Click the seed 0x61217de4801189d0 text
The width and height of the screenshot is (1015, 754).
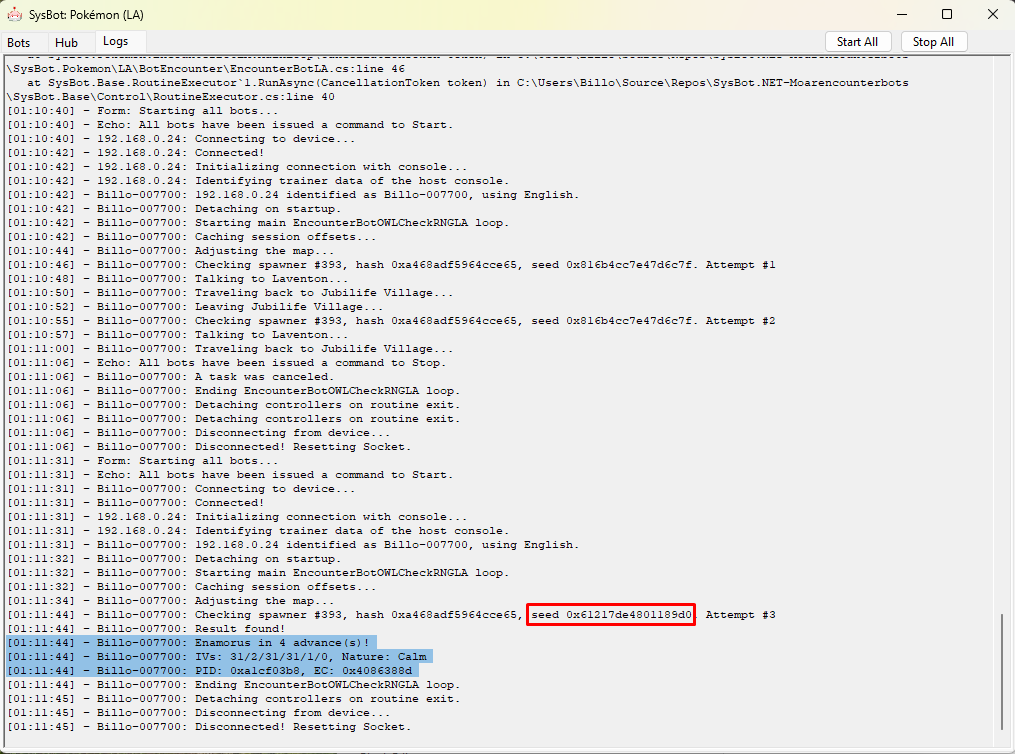pos(612,615)
